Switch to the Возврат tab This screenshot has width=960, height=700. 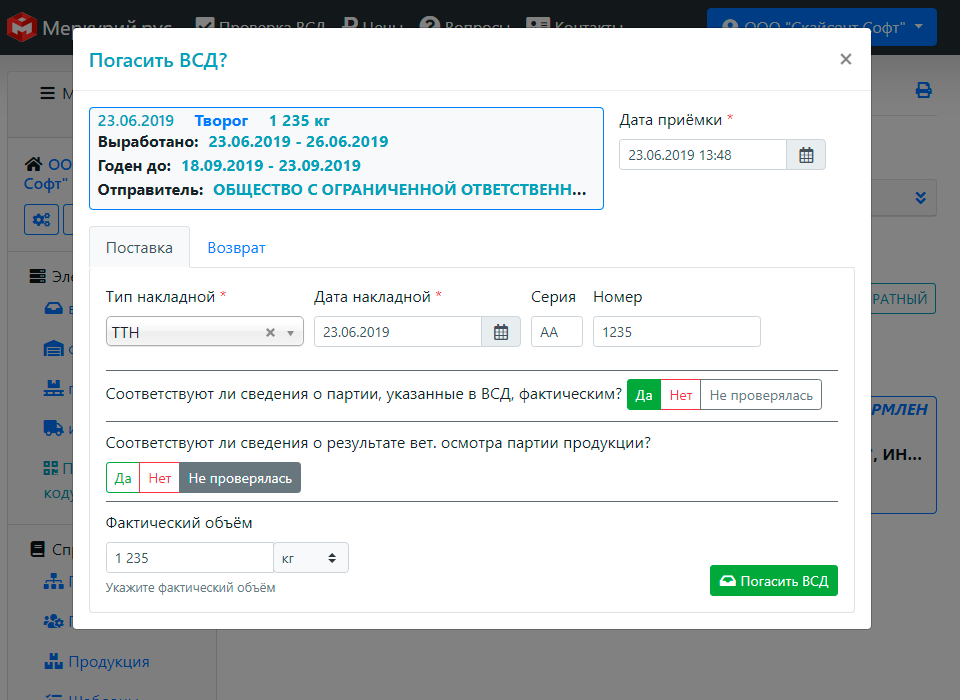[x=236, y=246]
